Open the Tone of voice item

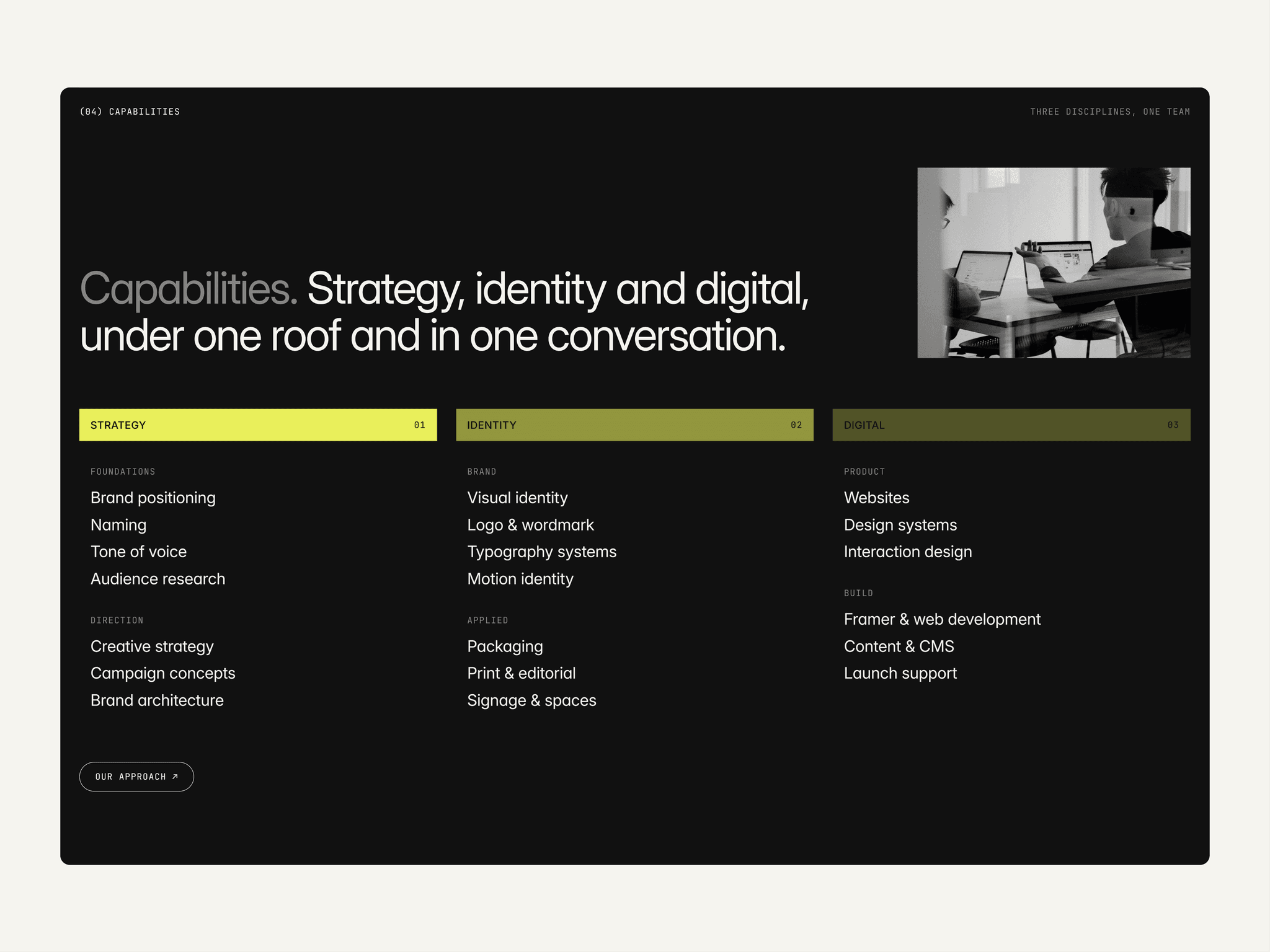138,552
